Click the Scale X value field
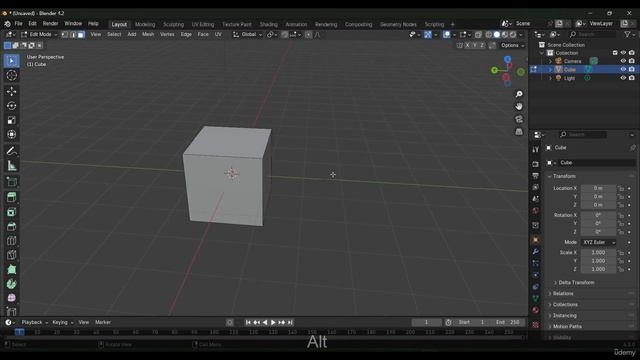The height and width of the screenshot is (360, 640). (x=598, y=253)
